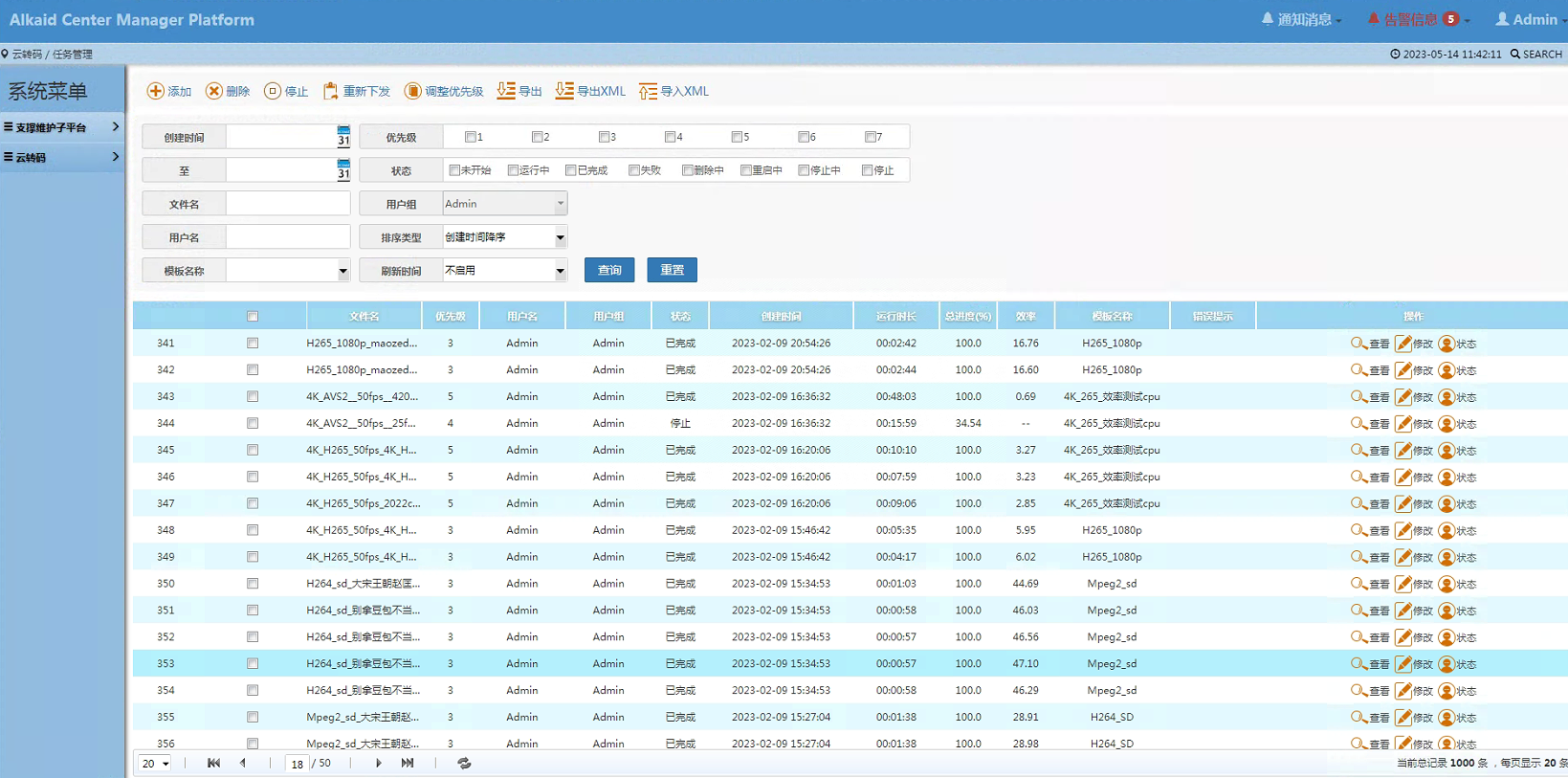This screenshot has height=778, width=1568.
Task: Open the 模板名称 template dropdown
Action: 288,270
